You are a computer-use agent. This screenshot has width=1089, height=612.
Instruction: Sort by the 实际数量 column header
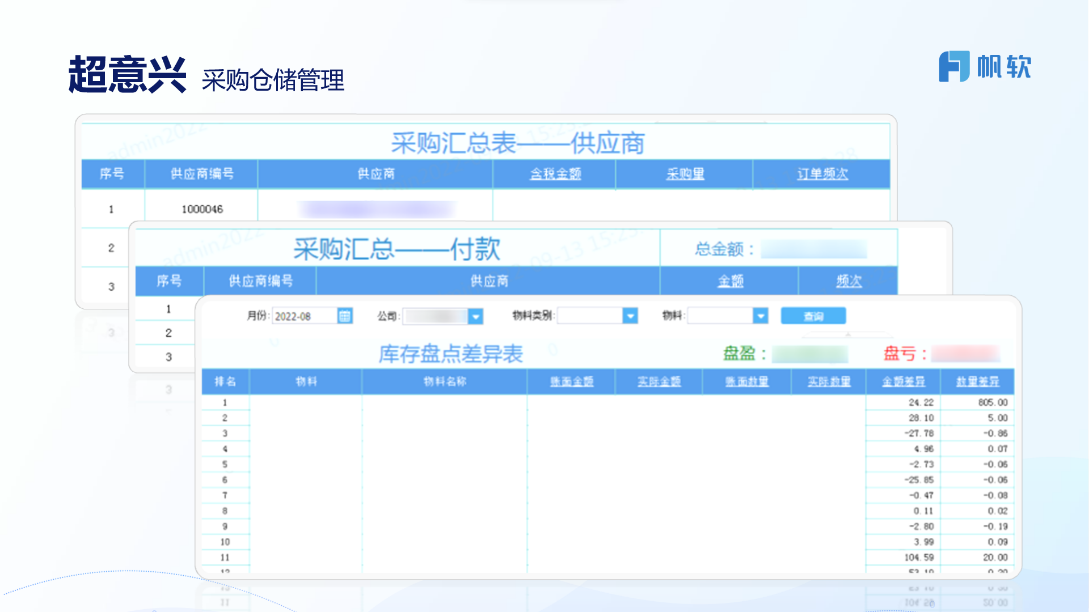coord(829,381)
